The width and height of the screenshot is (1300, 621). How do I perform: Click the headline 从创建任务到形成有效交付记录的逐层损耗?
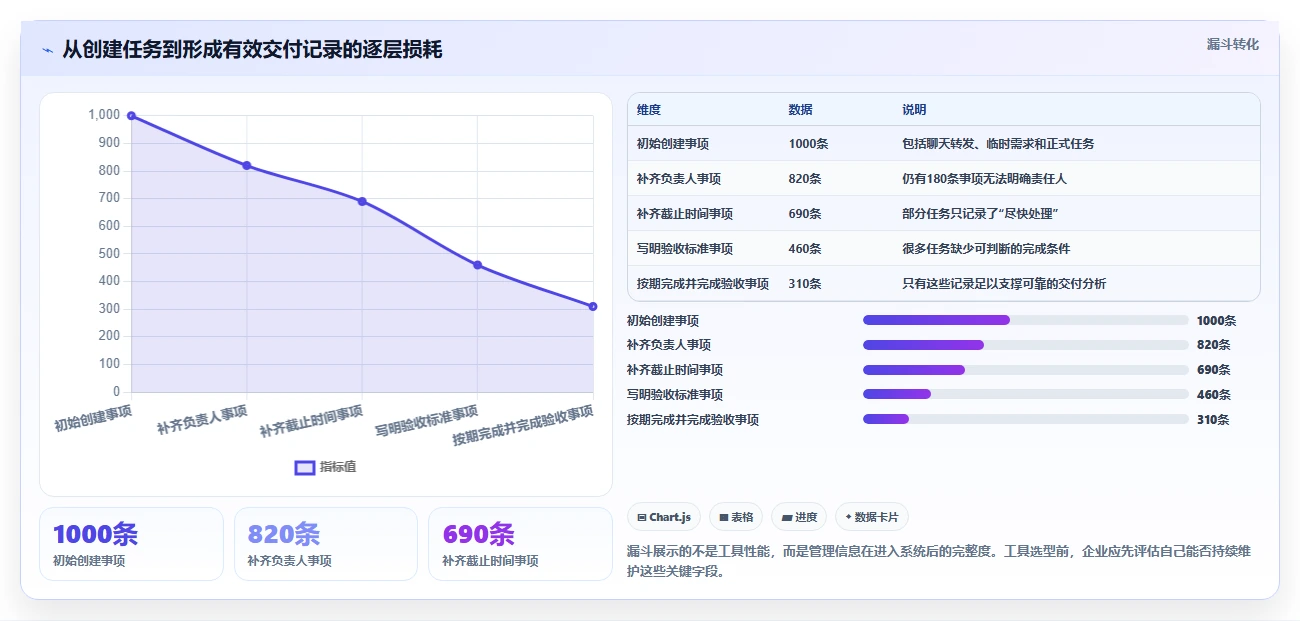click(252, 50)
